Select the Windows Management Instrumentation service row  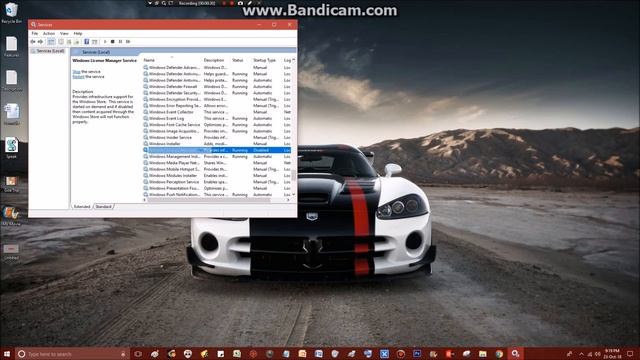coord(217,156)
